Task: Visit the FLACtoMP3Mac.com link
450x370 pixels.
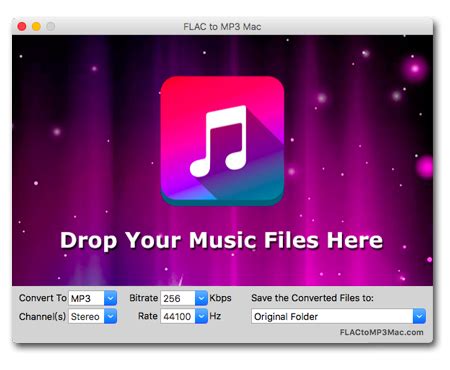Action: (382, 332)
